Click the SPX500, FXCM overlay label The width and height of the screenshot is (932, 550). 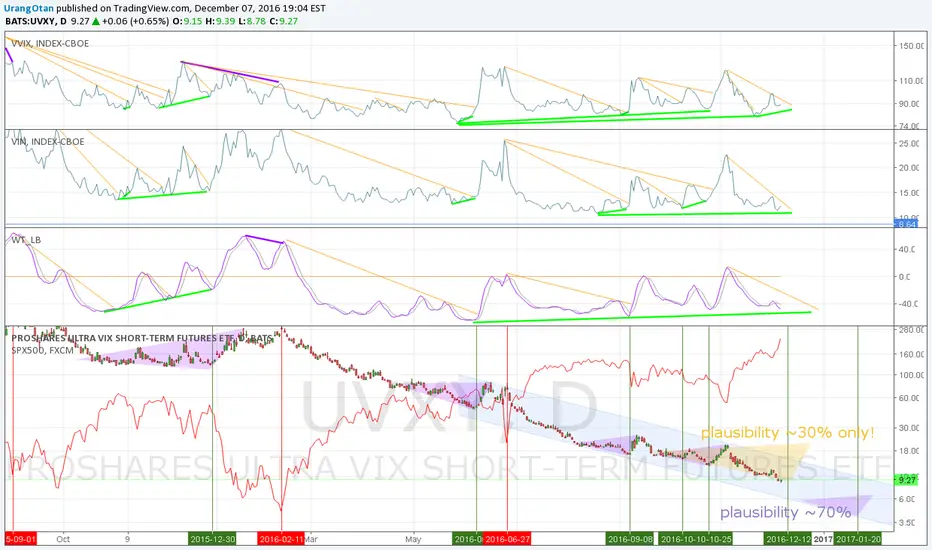click(x=42, y=350)
